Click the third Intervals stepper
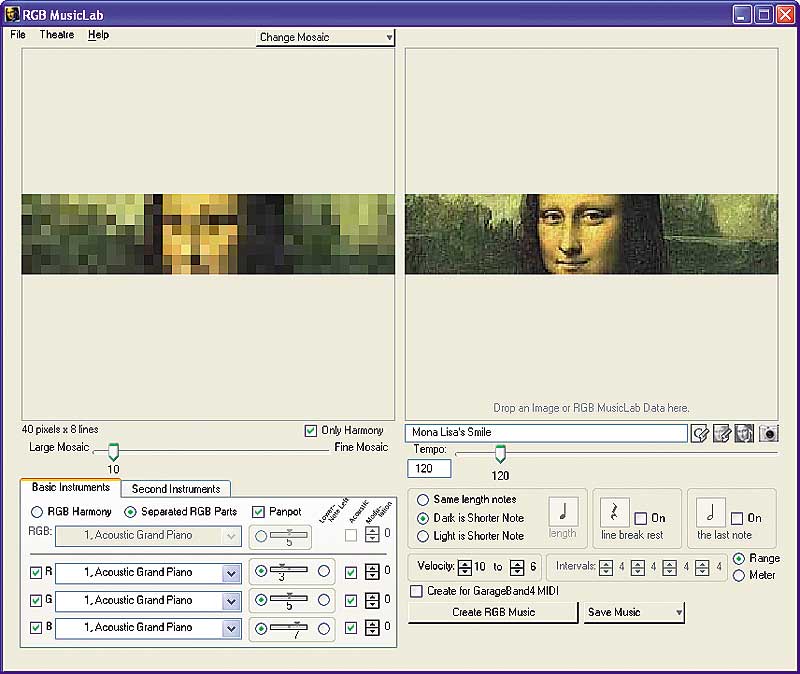 669,567
